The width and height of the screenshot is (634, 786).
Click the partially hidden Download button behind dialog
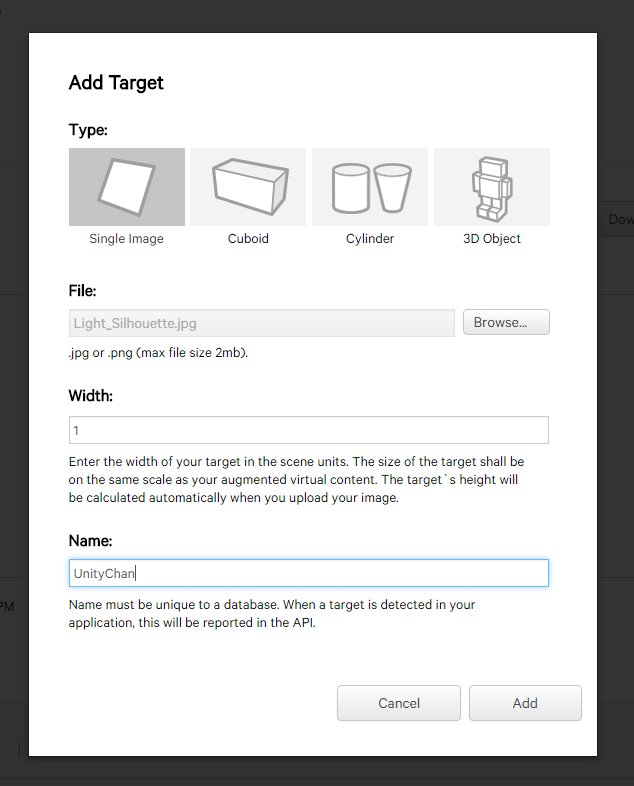(616, 220)
